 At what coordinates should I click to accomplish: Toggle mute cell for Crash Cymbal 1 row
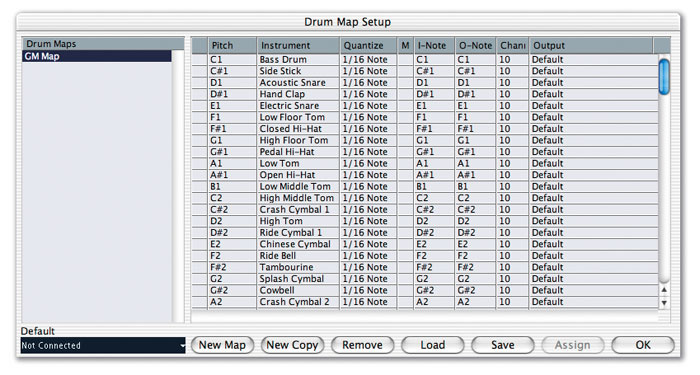point(405,210)
